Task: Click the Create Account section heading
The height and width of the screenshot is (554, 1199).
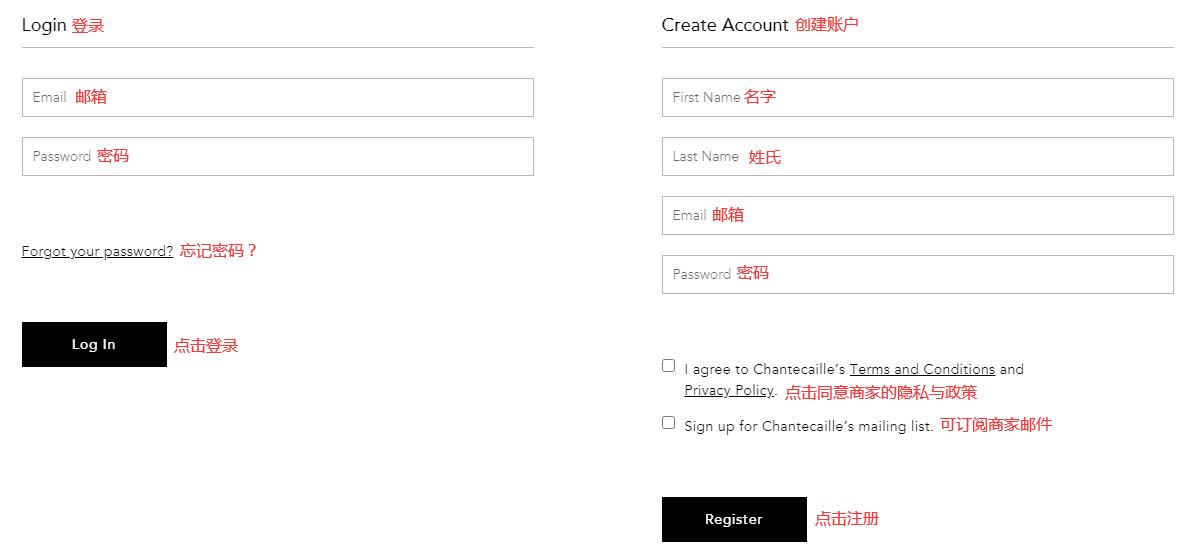Action: tap(725, 25)
